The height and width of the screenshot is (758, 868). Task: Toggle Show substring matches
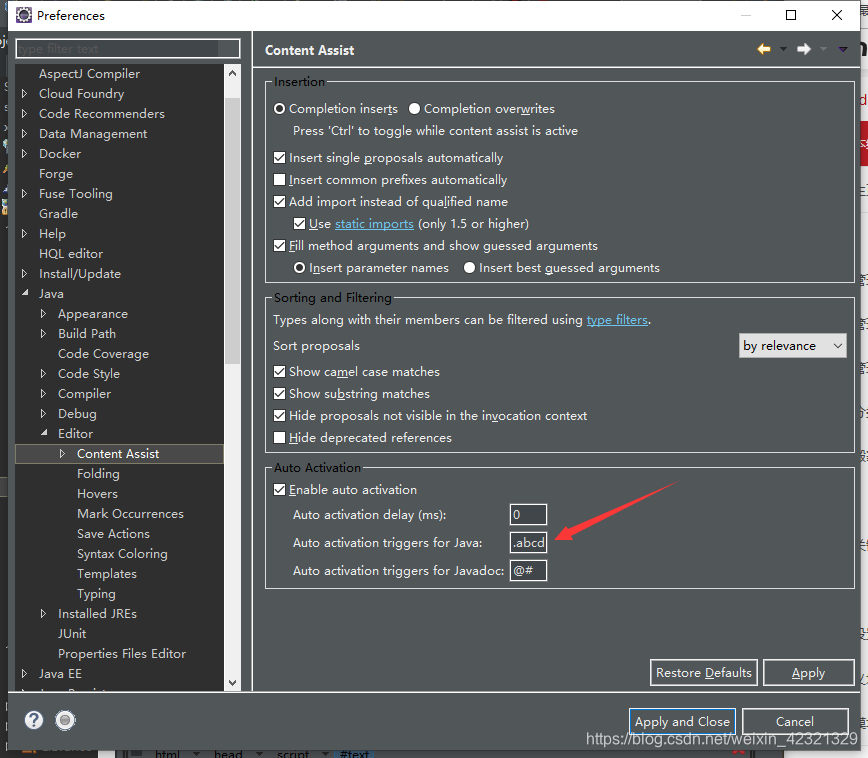click(280, 394)
